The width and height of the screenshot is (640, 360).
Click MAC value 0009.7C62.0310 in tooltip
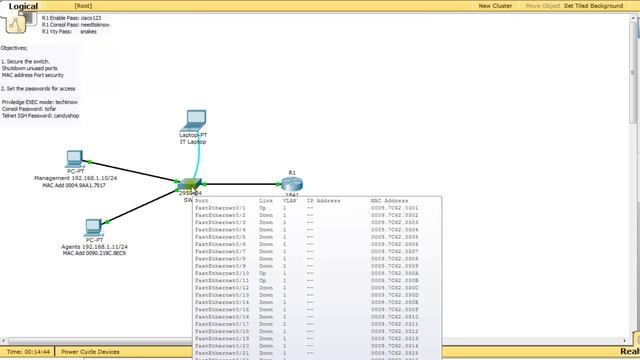coord(395,317)
